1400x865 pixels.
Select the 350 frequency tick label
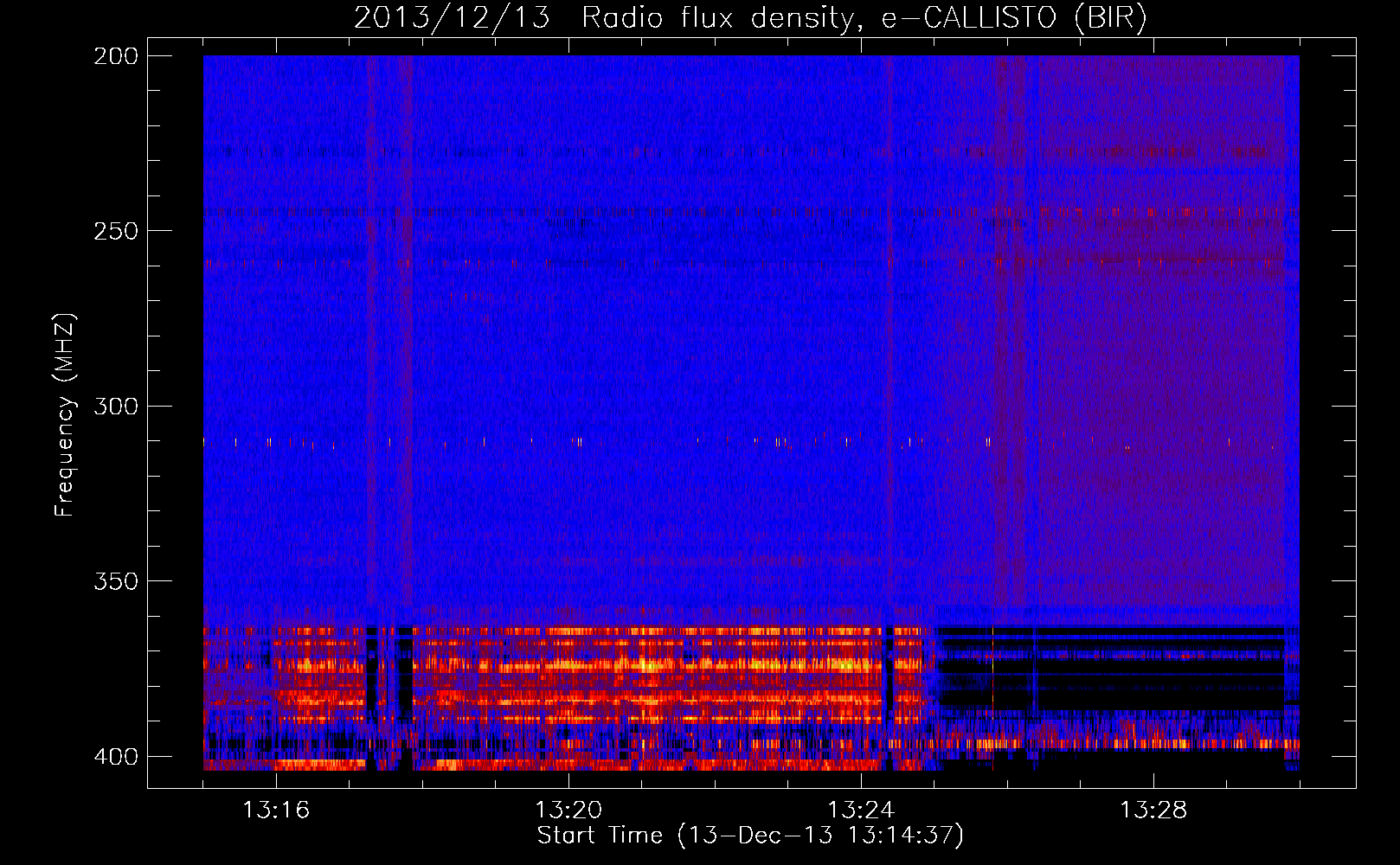click(x=116, y=580)
